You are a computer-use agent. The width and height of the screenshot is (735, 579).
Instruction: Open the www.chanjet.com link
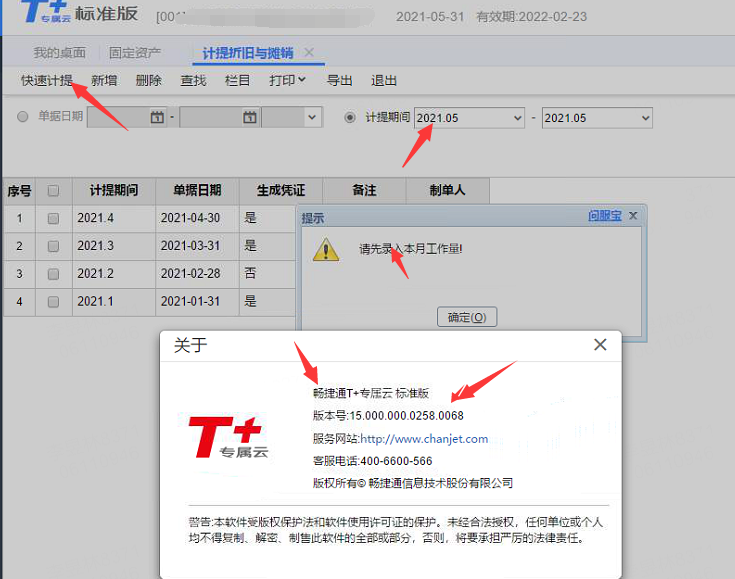click(x=424, y=439)
